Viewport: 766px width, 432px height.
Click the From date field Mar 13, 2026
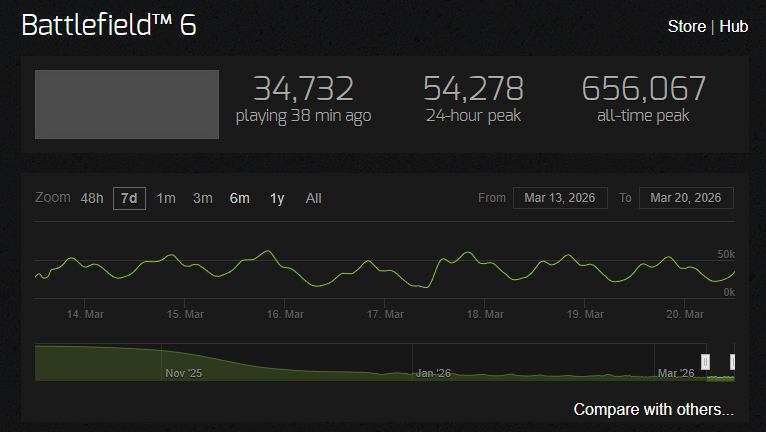[x=560, y=198]
